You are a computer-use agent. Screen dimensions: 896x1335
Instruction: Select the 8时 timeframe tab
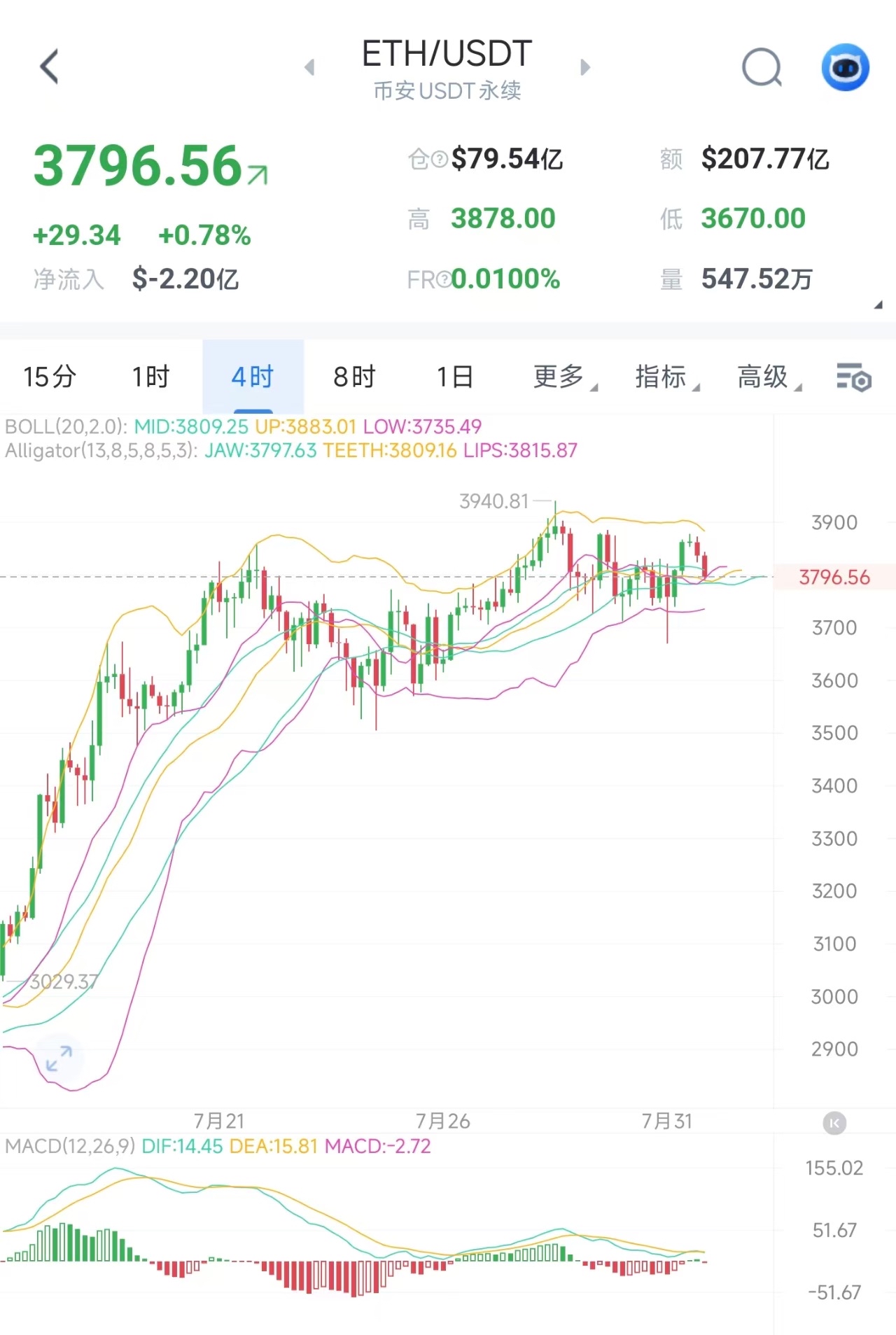(x=354, y=377)
